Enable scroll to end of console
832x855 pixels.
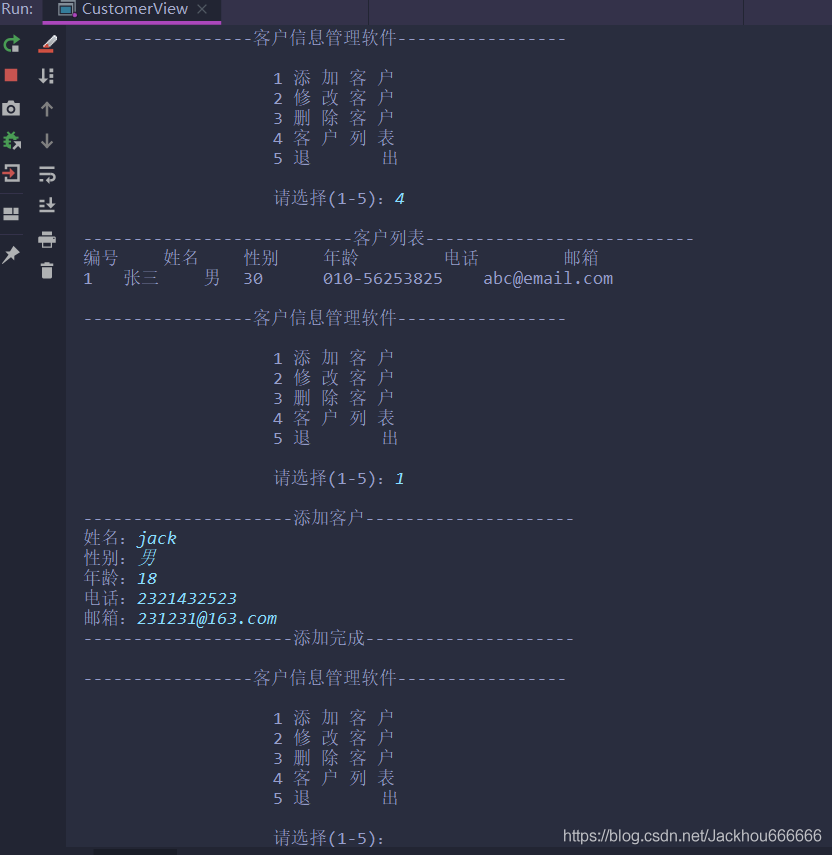tap(47, 205)
